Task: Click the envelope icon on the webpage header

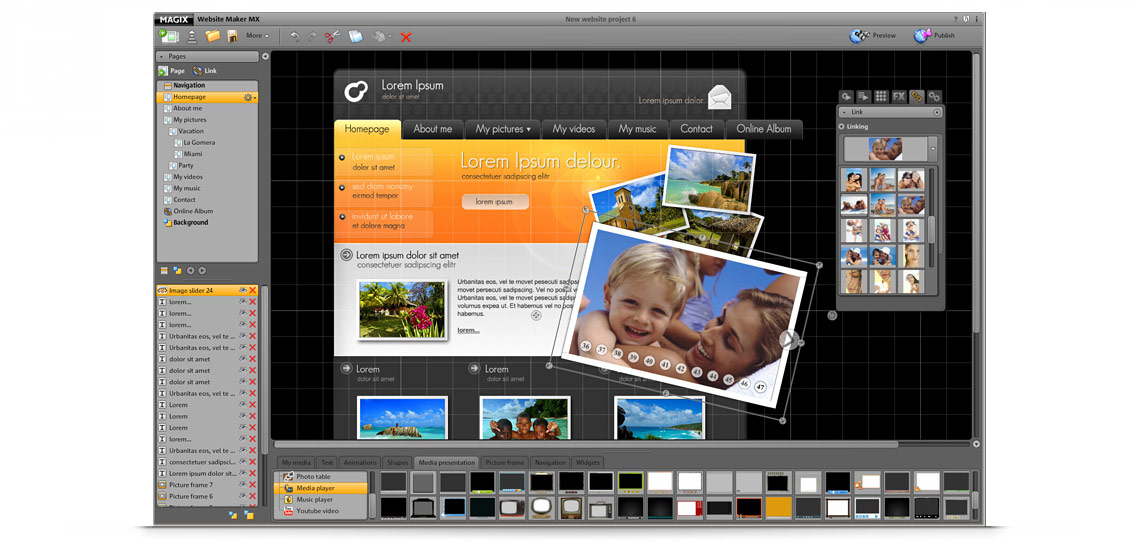Action: click(x=720, y=96)
